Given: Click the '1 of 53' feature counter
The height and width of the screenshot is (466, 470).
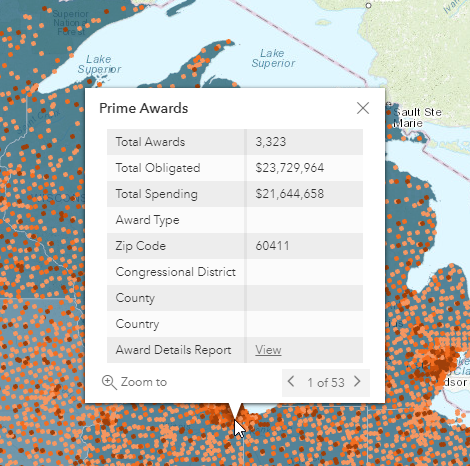Looking at the screenshot, I should (326, 382).
